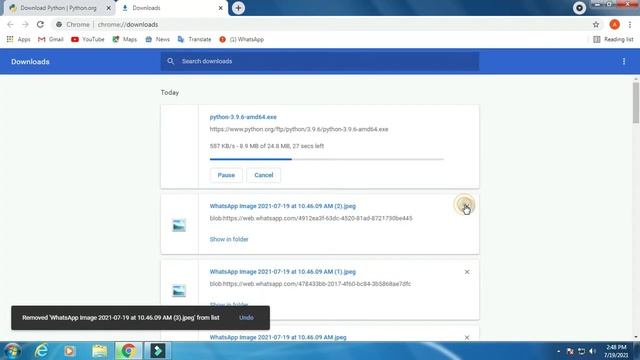Screen dimensions: 640x360
Task: Open the green arrow app in taskbar
Action: pos(158,351)
